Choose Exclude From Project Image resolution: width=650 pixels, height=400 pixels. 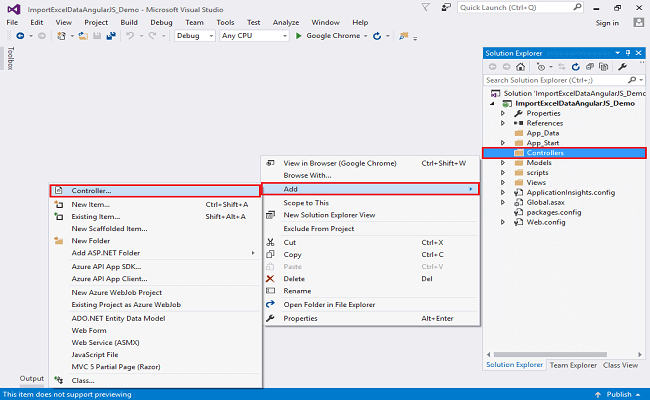tap(371, 228)
